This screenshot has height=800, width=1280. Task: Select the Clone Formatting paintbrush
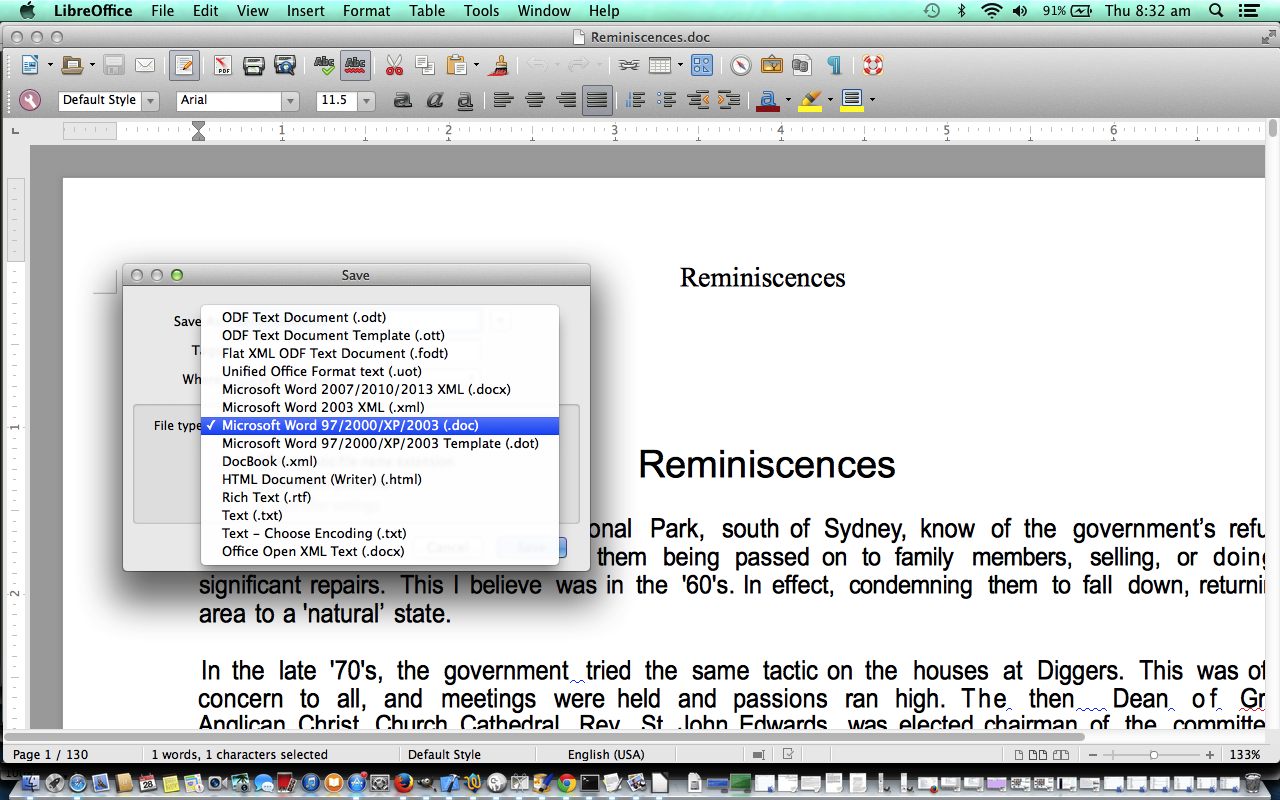[500, 66]
